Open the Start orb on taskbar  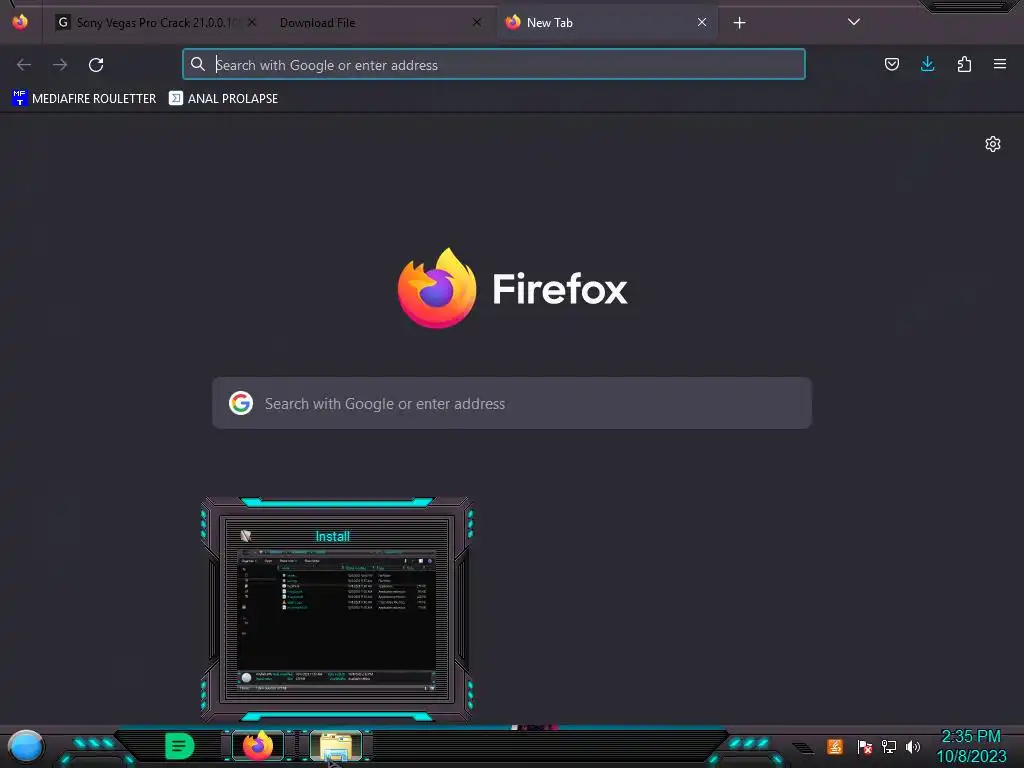(x=25, y=746)
